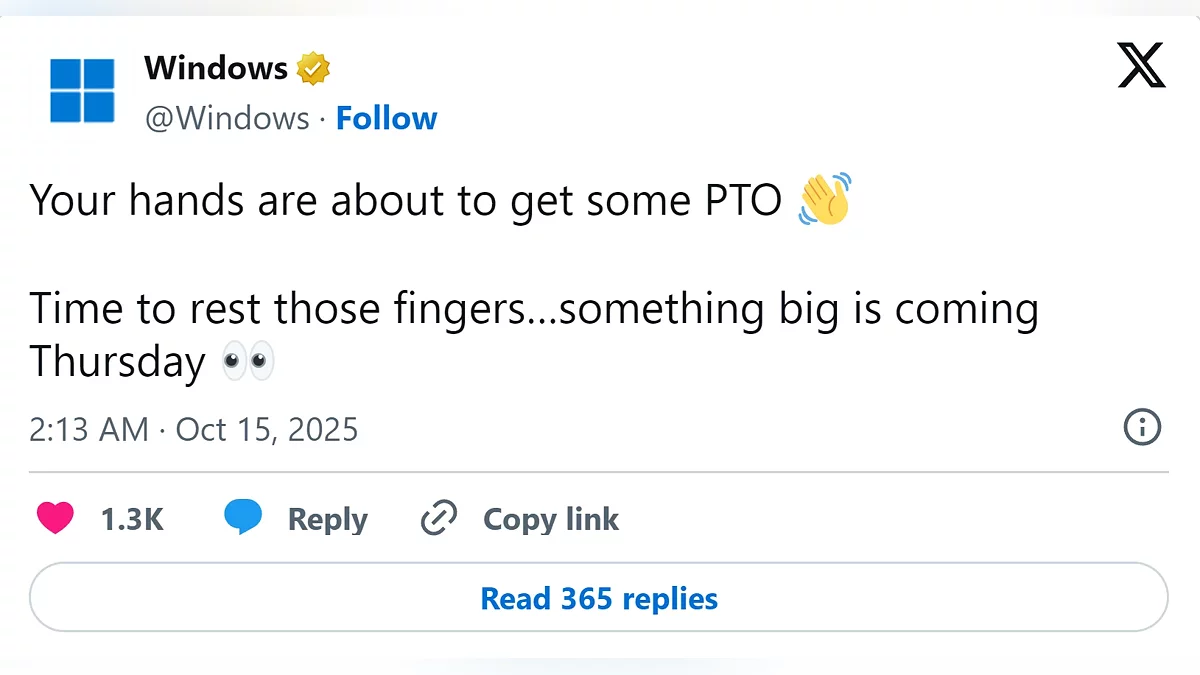Click the Reply text label
This screenshot has width=1200, height=675.
(327, 519)
